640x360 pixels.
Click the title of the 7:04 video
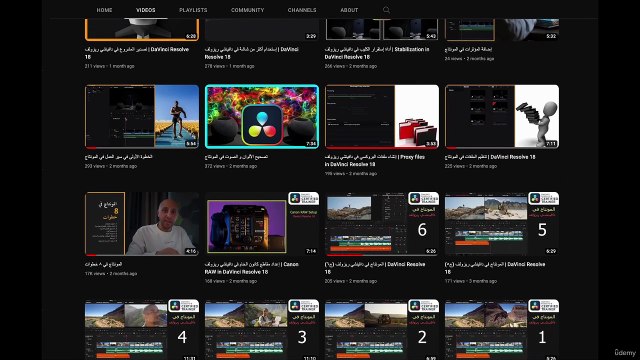[x=236, y=157]
